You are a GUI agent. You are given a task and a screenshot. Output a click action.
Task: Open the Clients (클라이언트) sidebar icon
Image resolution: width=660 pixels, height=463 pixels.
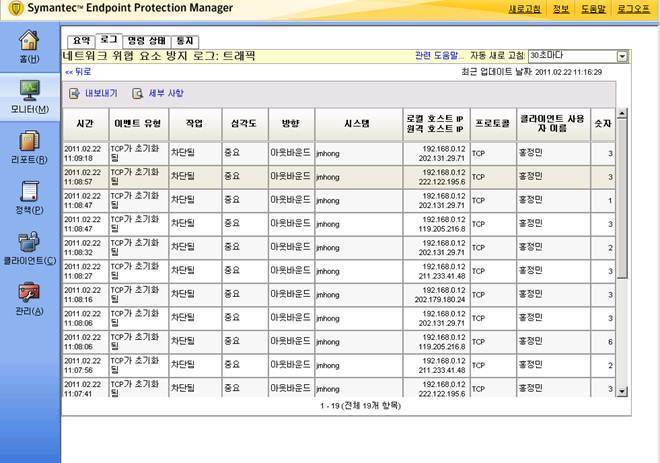point(29,242)
